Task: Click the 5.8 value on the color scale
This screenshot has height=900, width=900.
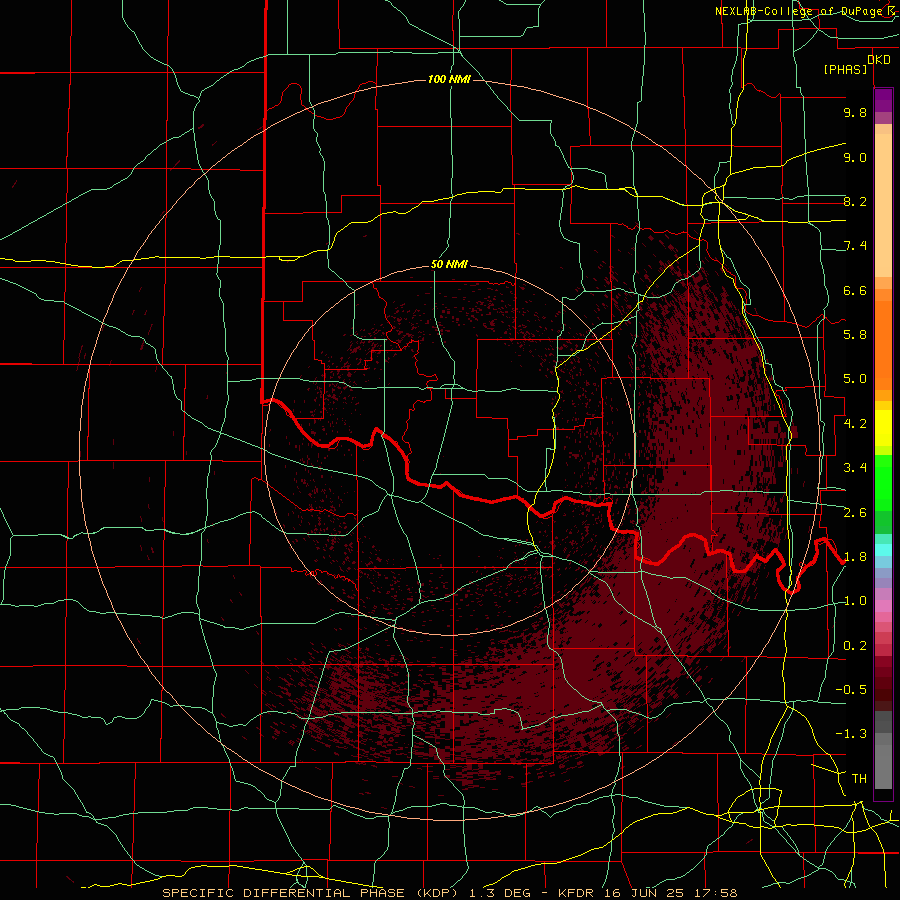Action: click(855, 335)
